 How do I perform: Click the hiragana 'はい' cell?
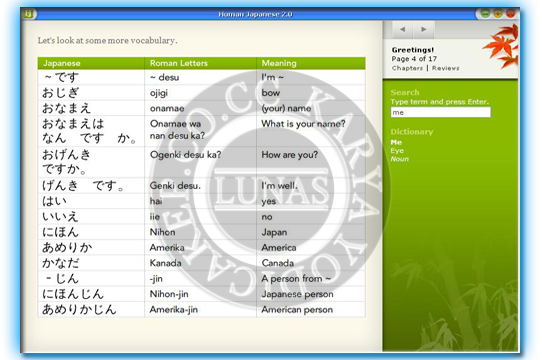point(91,201)
